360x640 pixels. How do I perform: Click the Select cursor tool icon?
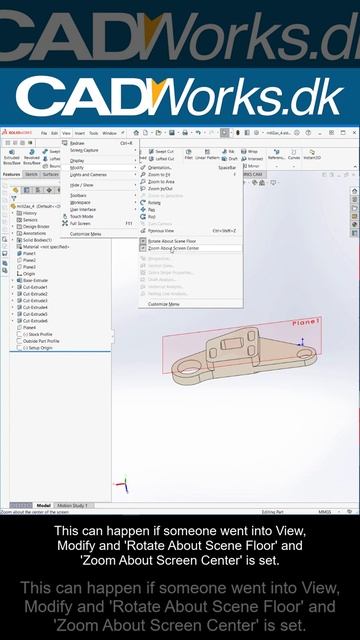coord(224,133)
